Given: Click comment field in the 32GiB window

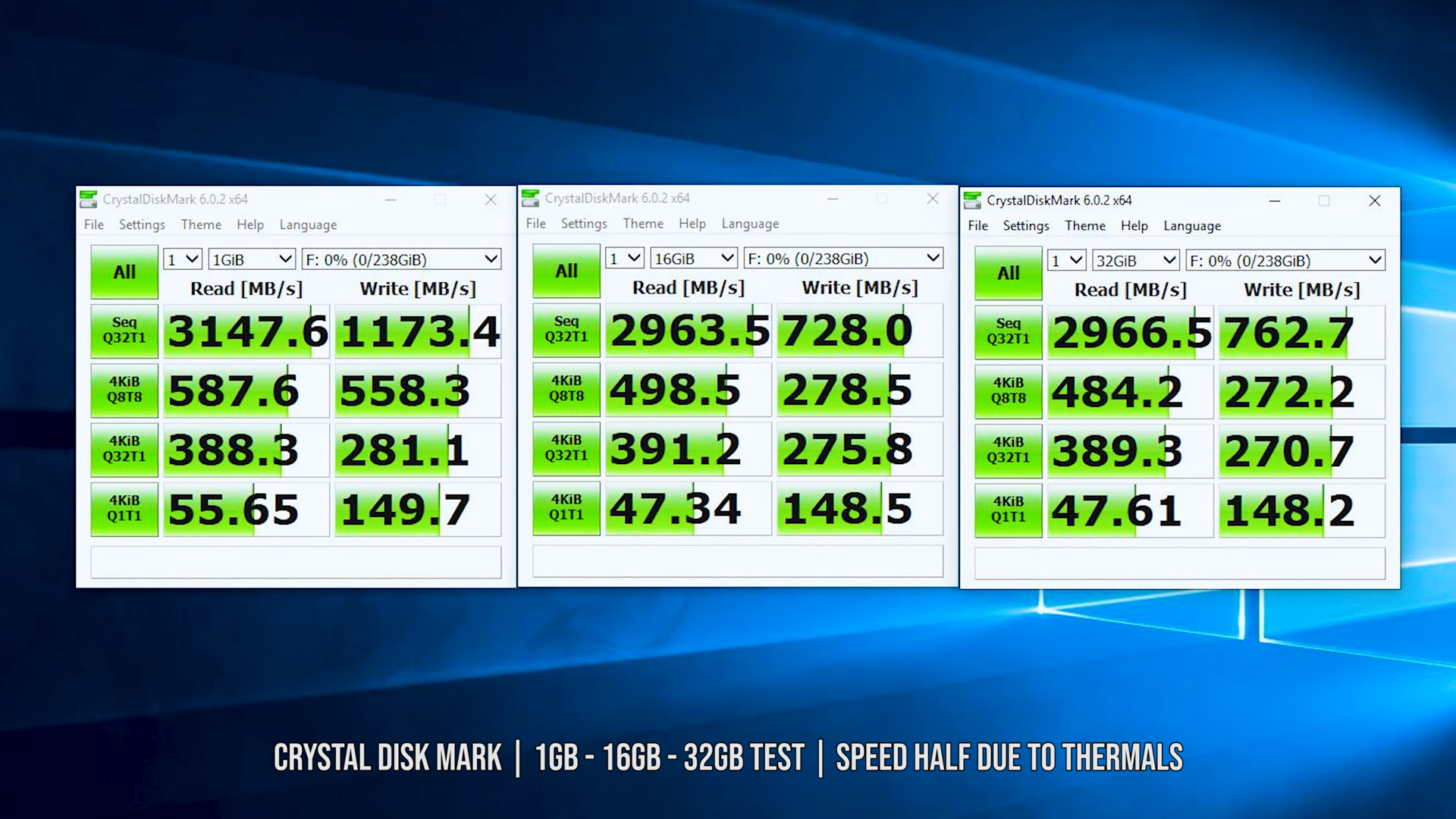Looking at the screenshot, I should [x=1180, y=563].
